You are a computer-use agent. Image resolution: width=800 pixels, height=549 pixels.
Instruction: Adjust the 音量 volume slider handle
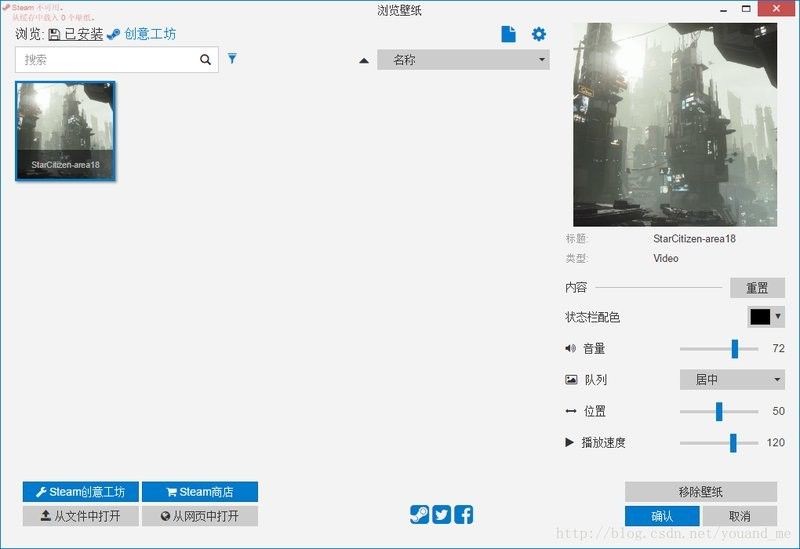point(735,348)
